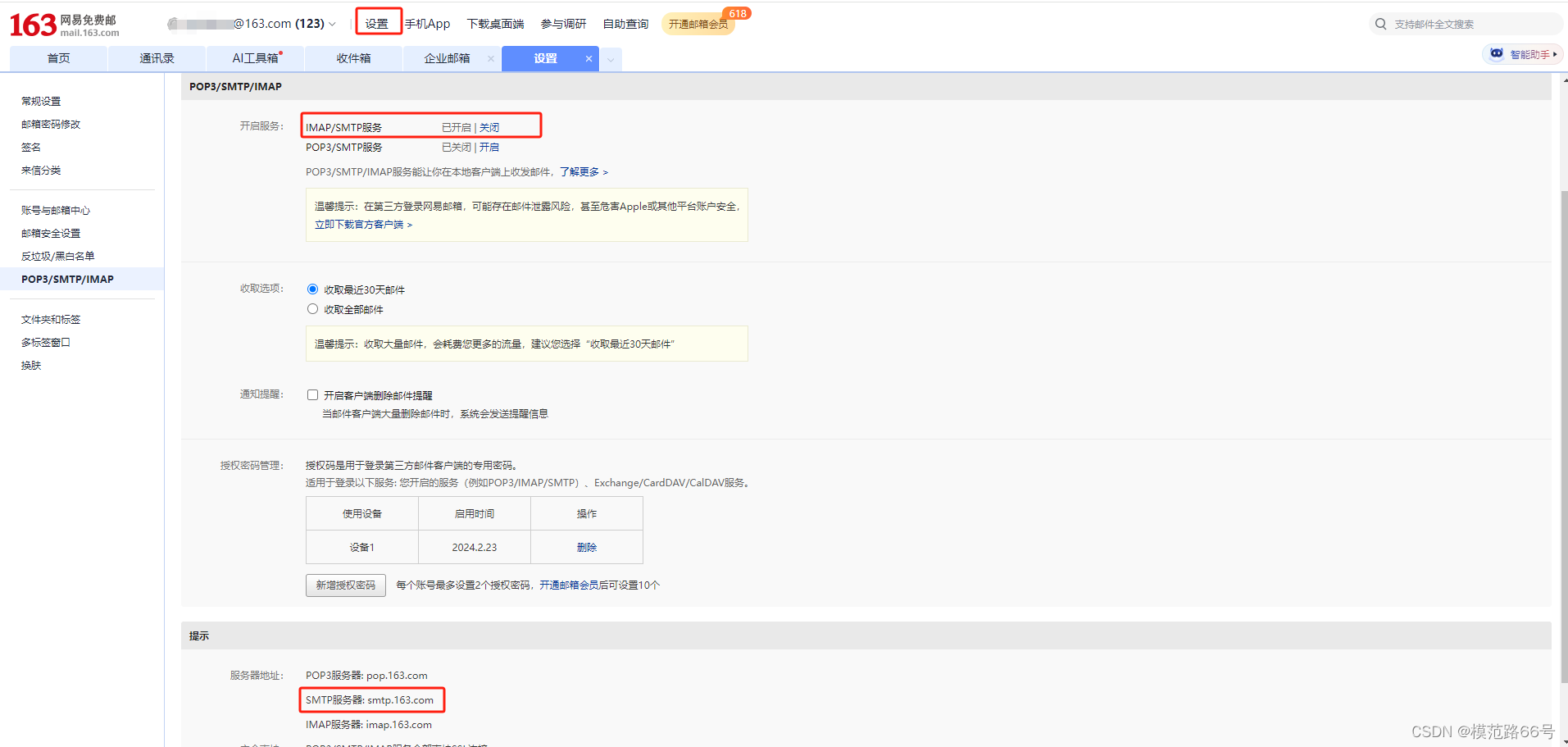Click the POP3服务器: pop.163.com text
1568x747 pixels.
pos(366,676)
